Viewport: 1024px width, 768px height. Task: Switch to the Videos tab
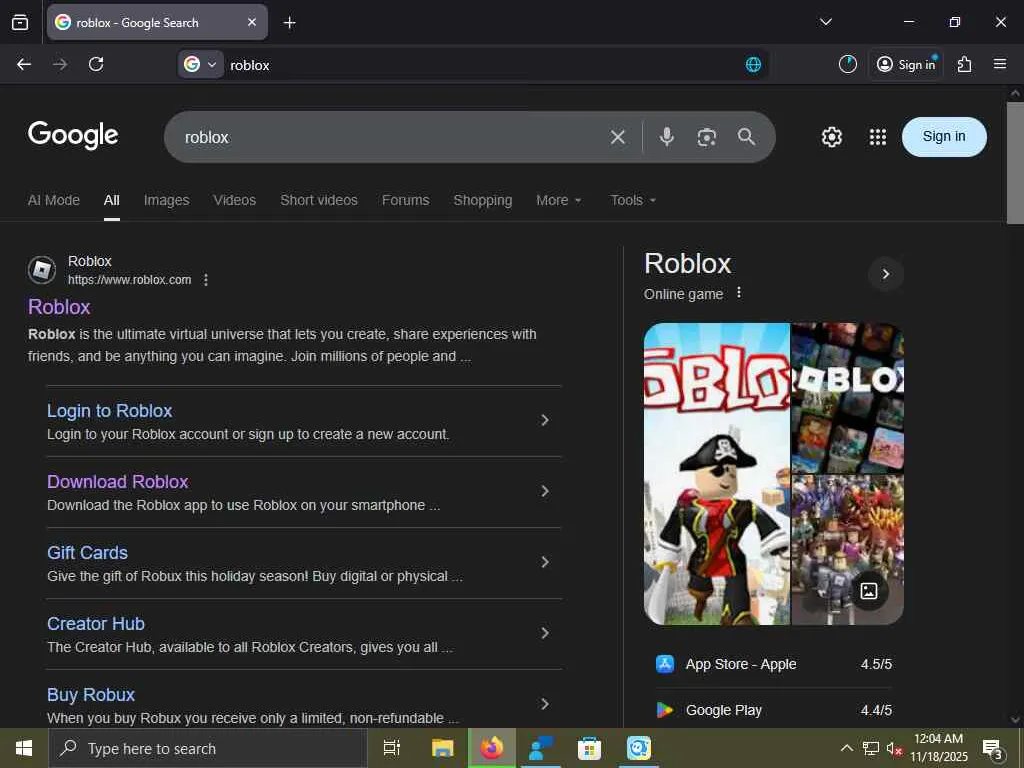click(234, 200)
